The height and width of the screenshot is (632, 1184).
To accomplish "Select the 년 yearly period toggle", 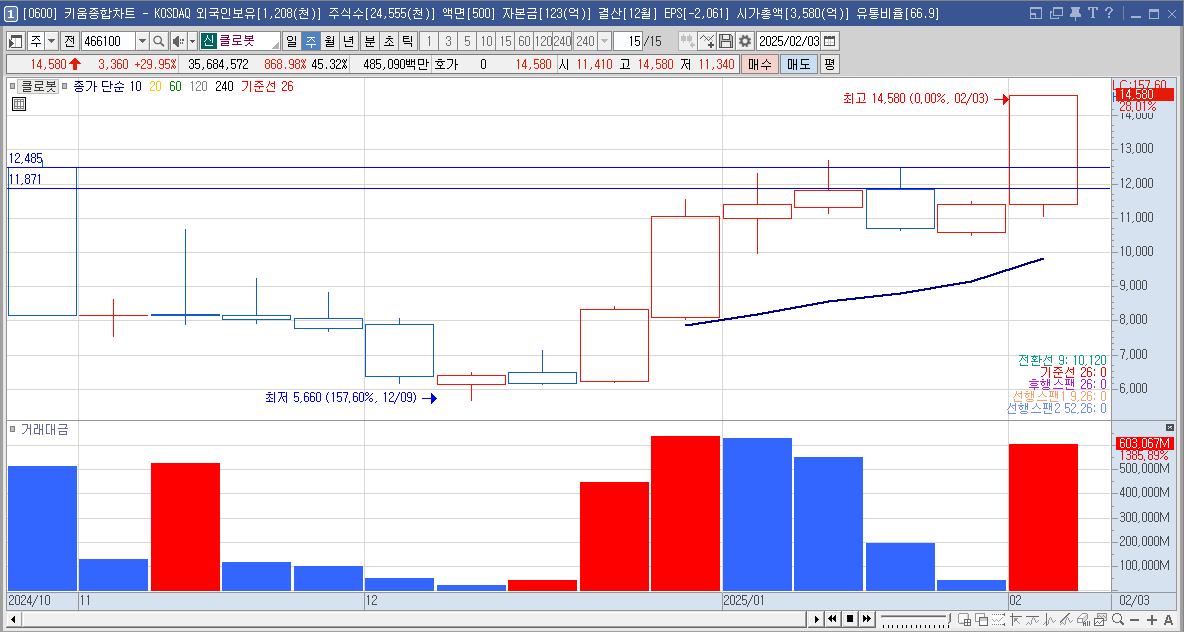I will pyautogui.click(x=348, y=41).
